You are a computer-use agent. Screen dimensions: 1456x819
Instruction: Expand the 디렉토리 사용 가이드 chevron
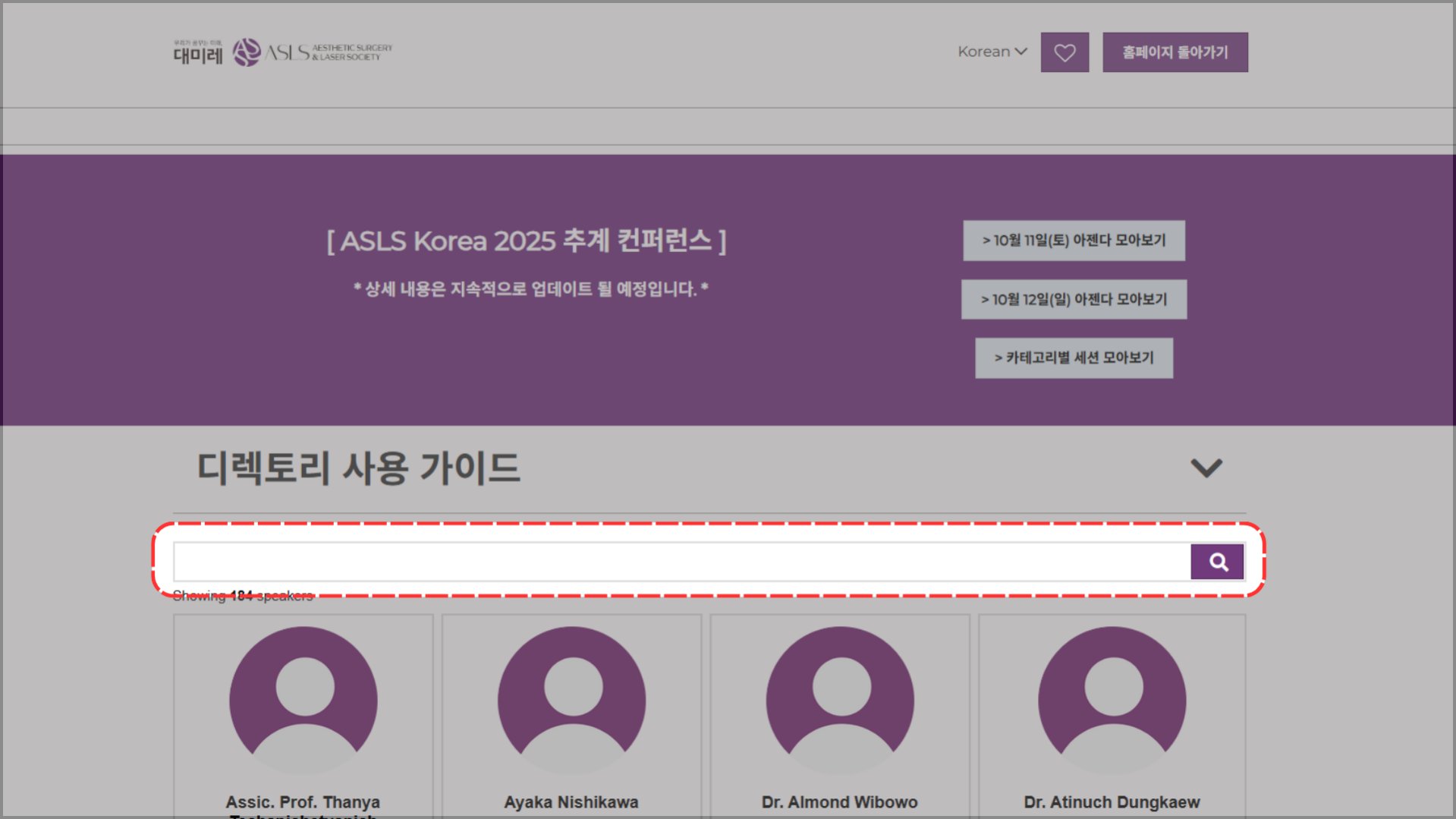(1206, 468)
